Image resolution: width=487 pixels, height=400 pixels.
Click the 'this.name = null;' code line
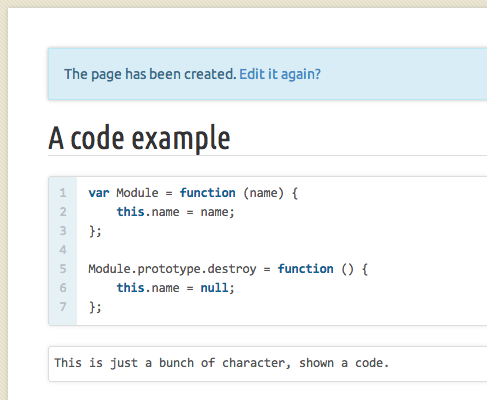[176, 288]
